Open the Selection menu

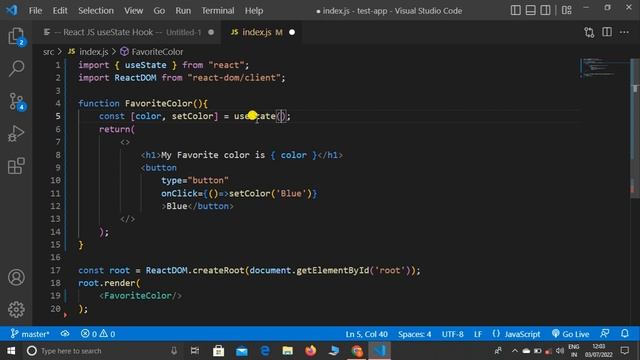pos(96,11)
